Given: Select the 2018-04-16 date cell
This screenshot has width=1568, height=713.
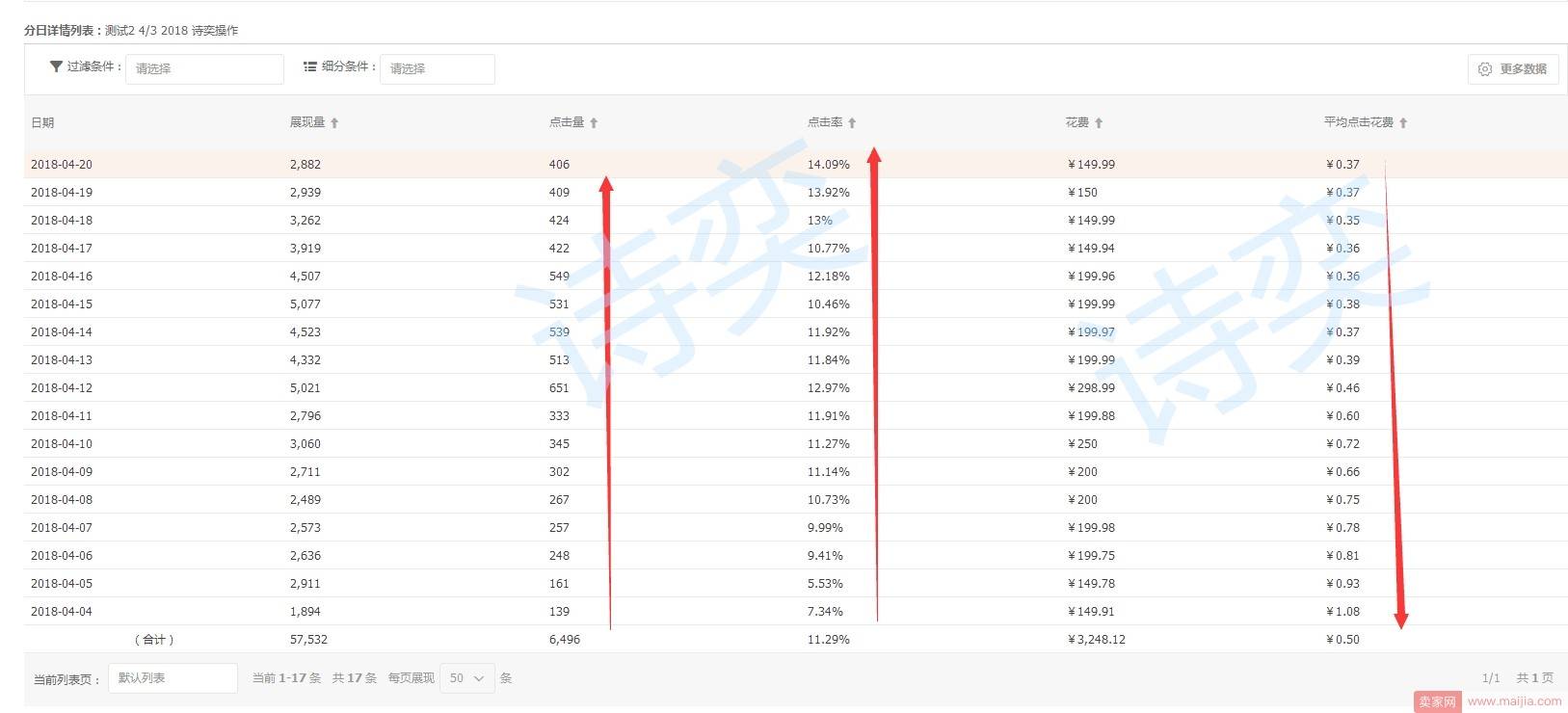Looking at the screenshot, I should pos(62,277).
